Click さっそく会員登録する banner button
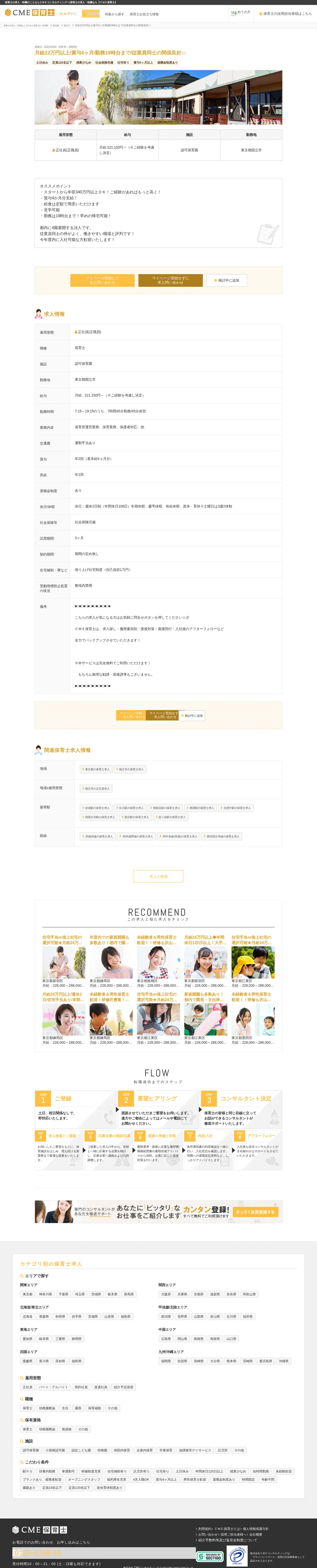The height and width of the screenshot is (1568, 317). point(255,1212)
